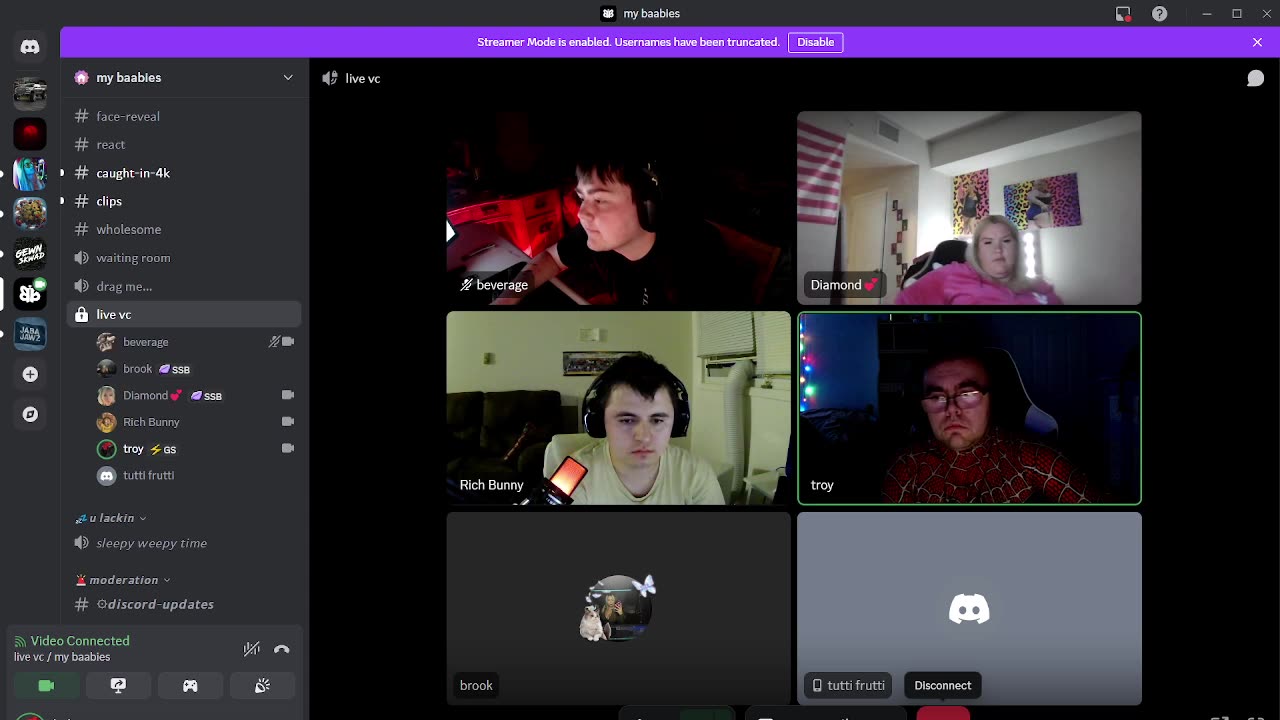Open the red glowing server icon
The image size is (1280, 720).
[x=30, y=133]
